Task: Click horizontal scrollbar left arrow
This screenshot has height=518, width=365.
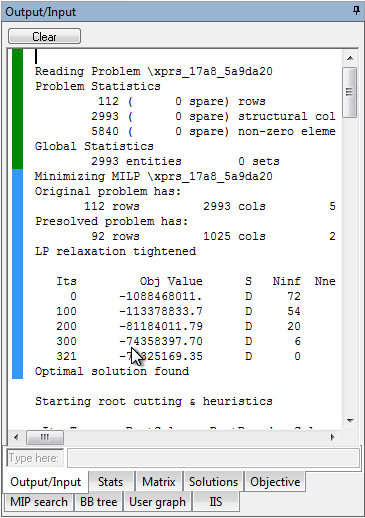Action: tap(16, 437)
